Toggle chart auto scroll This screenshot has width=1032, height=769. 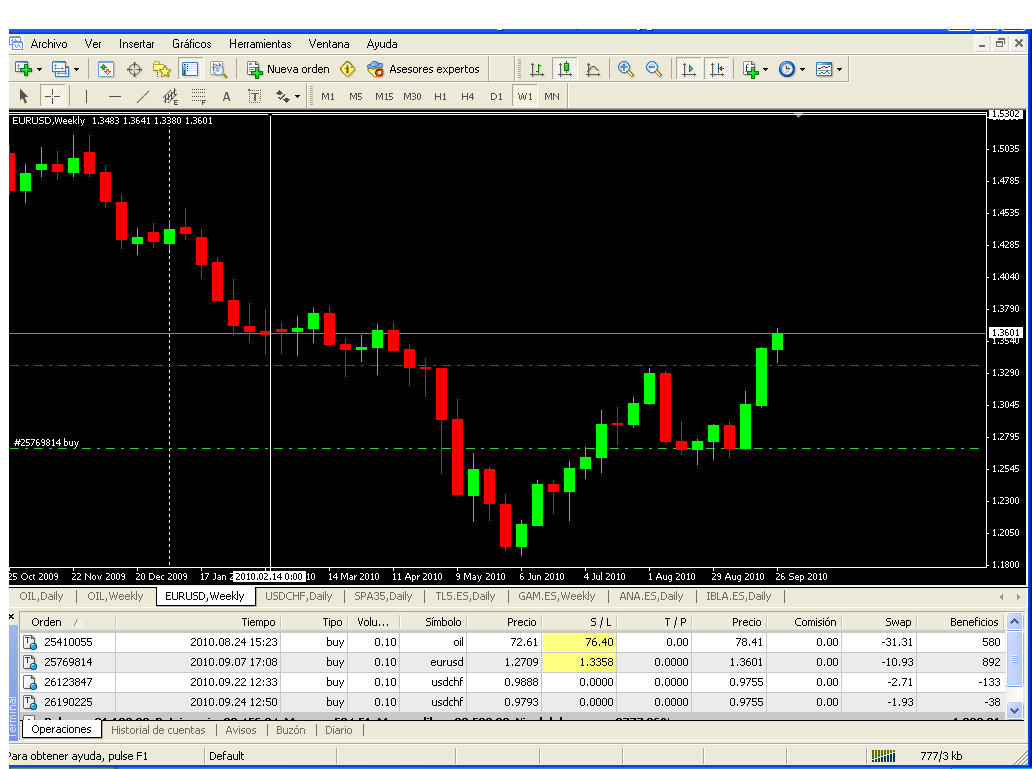point(689,69)
